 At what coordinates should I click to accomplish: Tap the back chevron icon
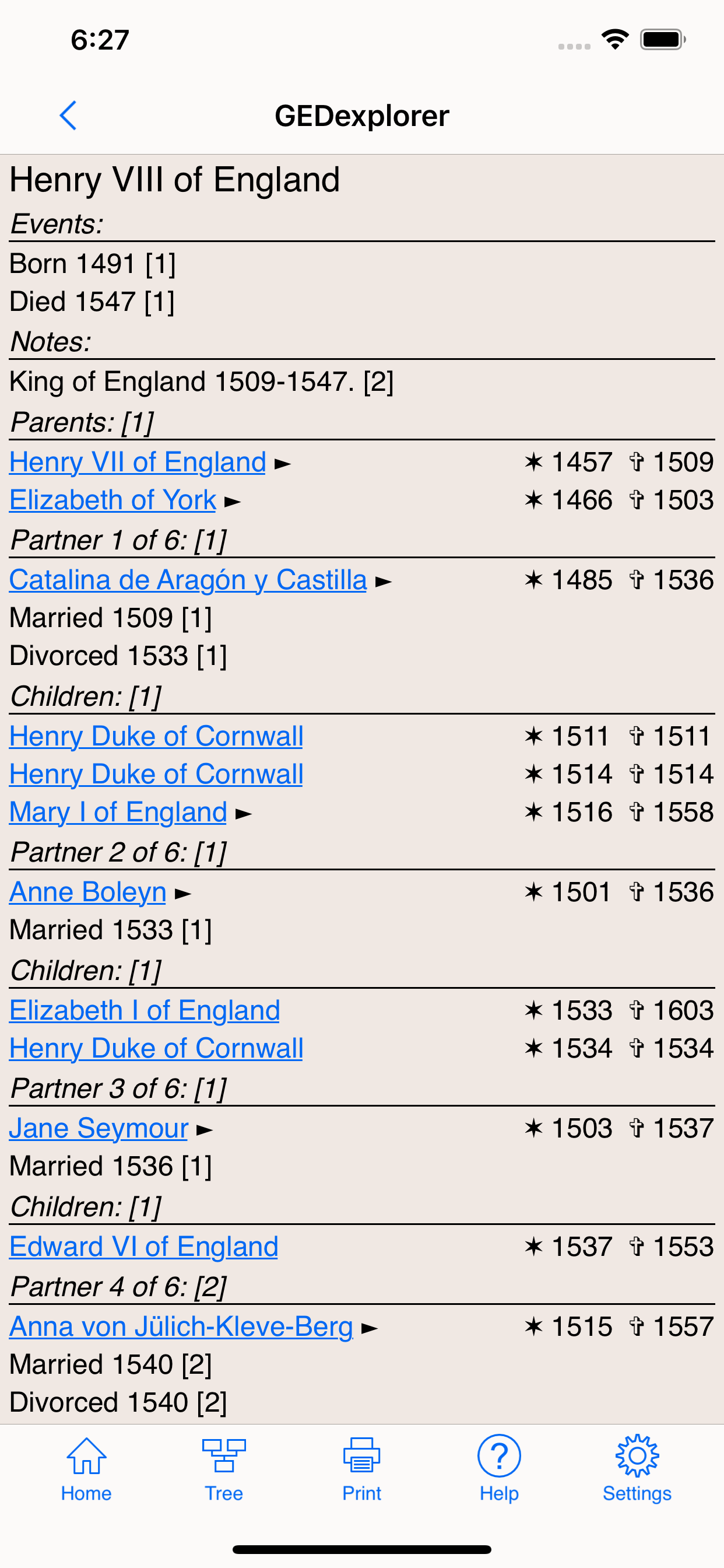[x=68, y=116]
